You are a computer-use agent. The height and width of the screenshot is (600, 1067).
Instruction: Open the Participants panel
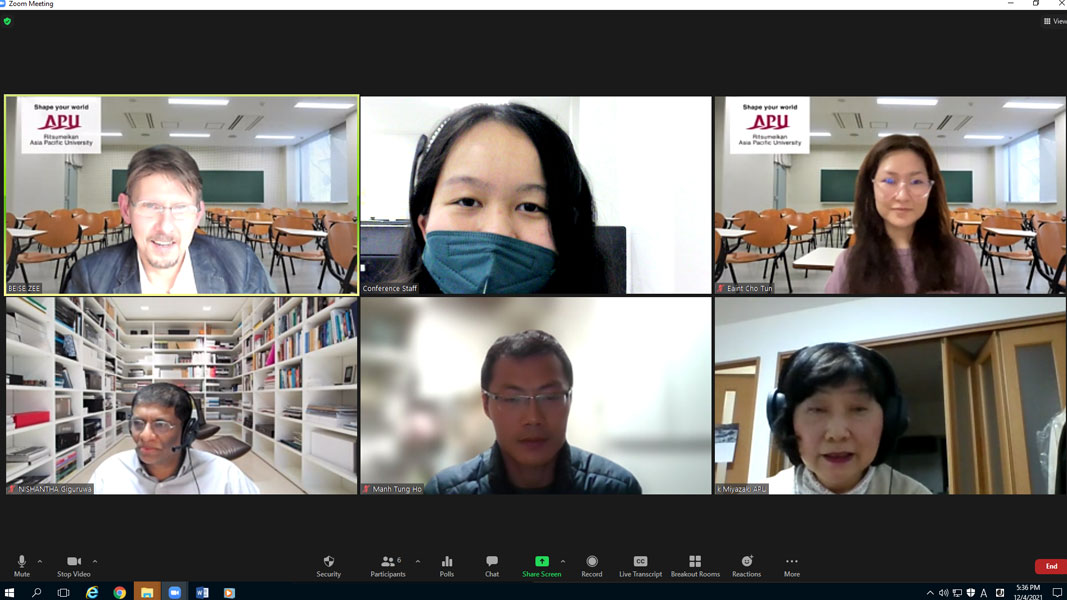click(x=388, y=565)
